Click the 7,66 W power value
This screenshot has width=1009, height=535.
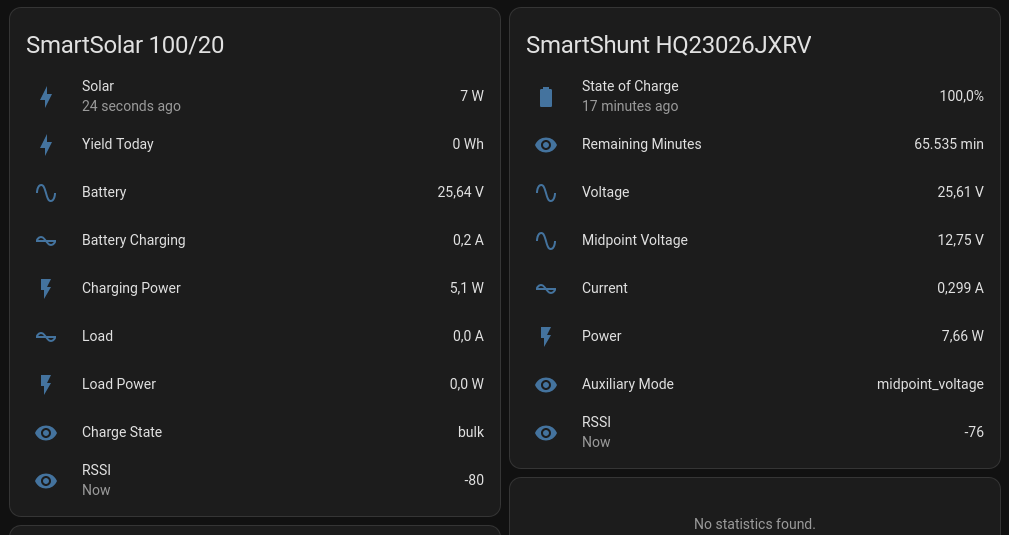coord(962,335)
